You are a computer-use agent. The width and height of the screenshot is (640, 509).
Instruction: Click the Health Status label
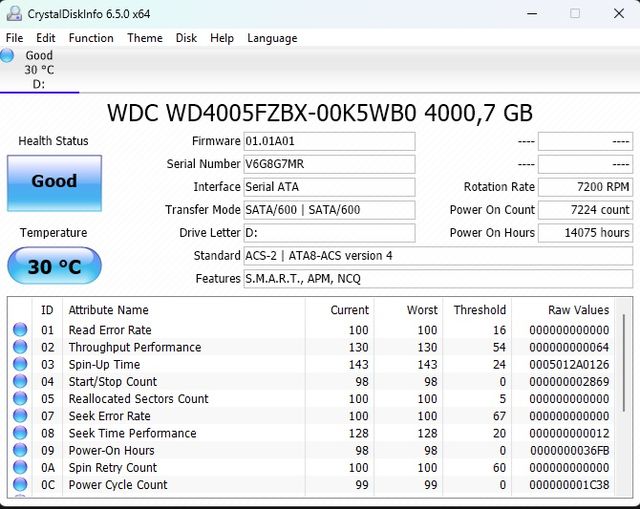click(x=53, y=141)
